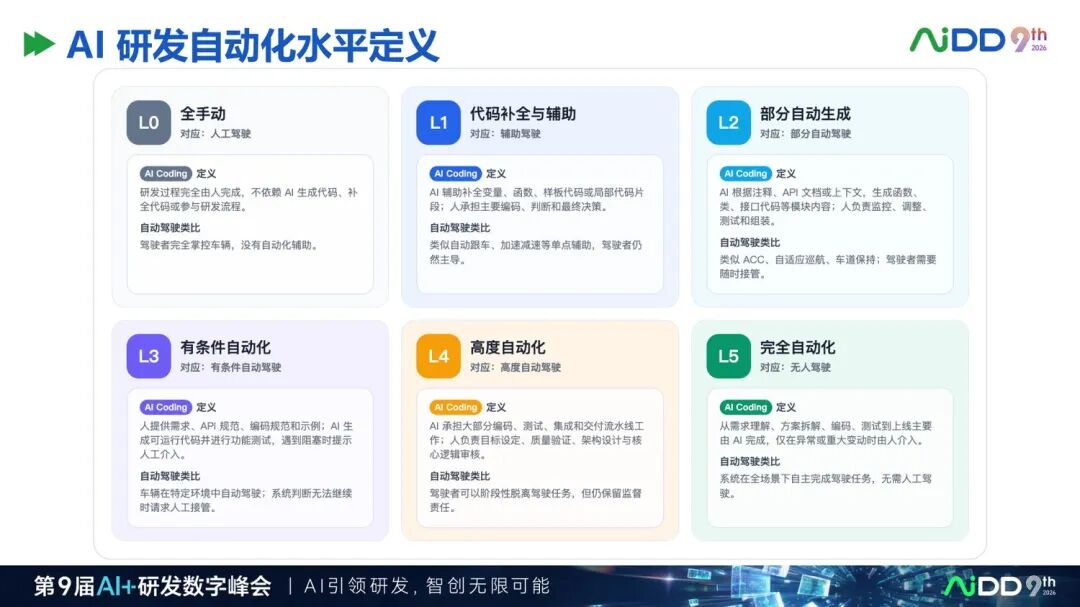Click the subtitle 对应：人工驾驶
The height and width of the screenshot is (607, 1080).
(x=216, y=134)
